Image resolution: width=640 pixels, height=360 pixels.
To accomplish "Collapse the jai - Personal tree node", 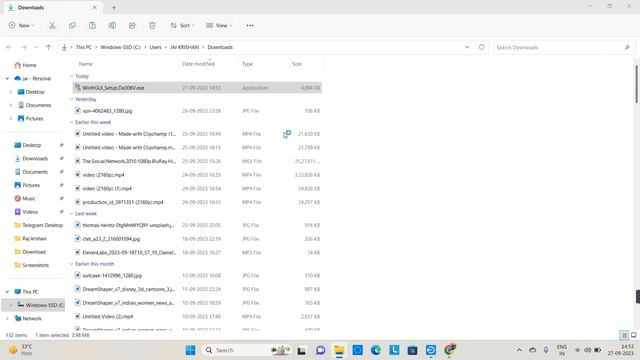I will tap(7, 78).
